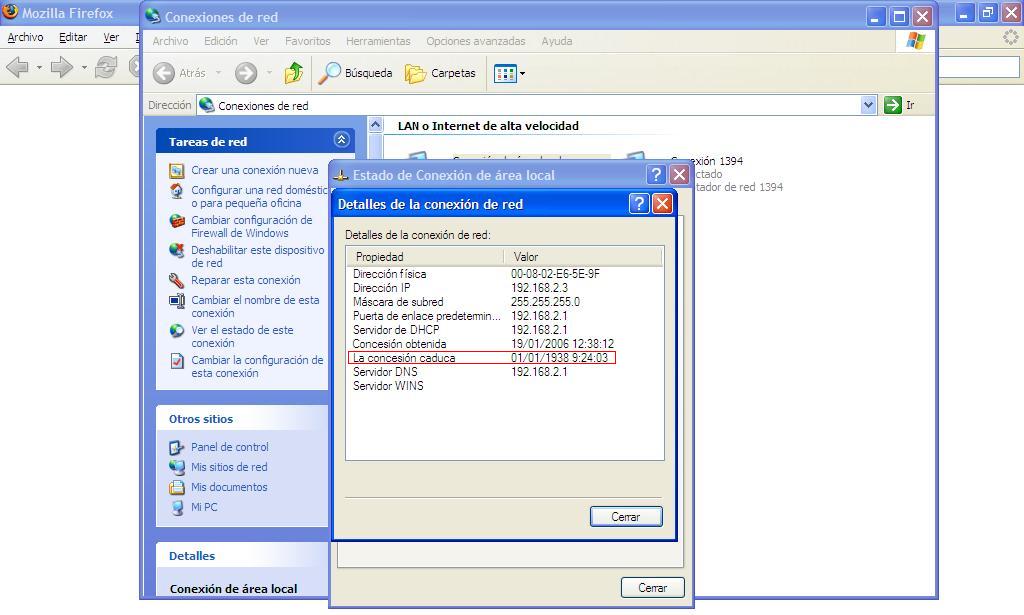Click Cambiar el nombre de esta conexión icon

coord(177,301)
